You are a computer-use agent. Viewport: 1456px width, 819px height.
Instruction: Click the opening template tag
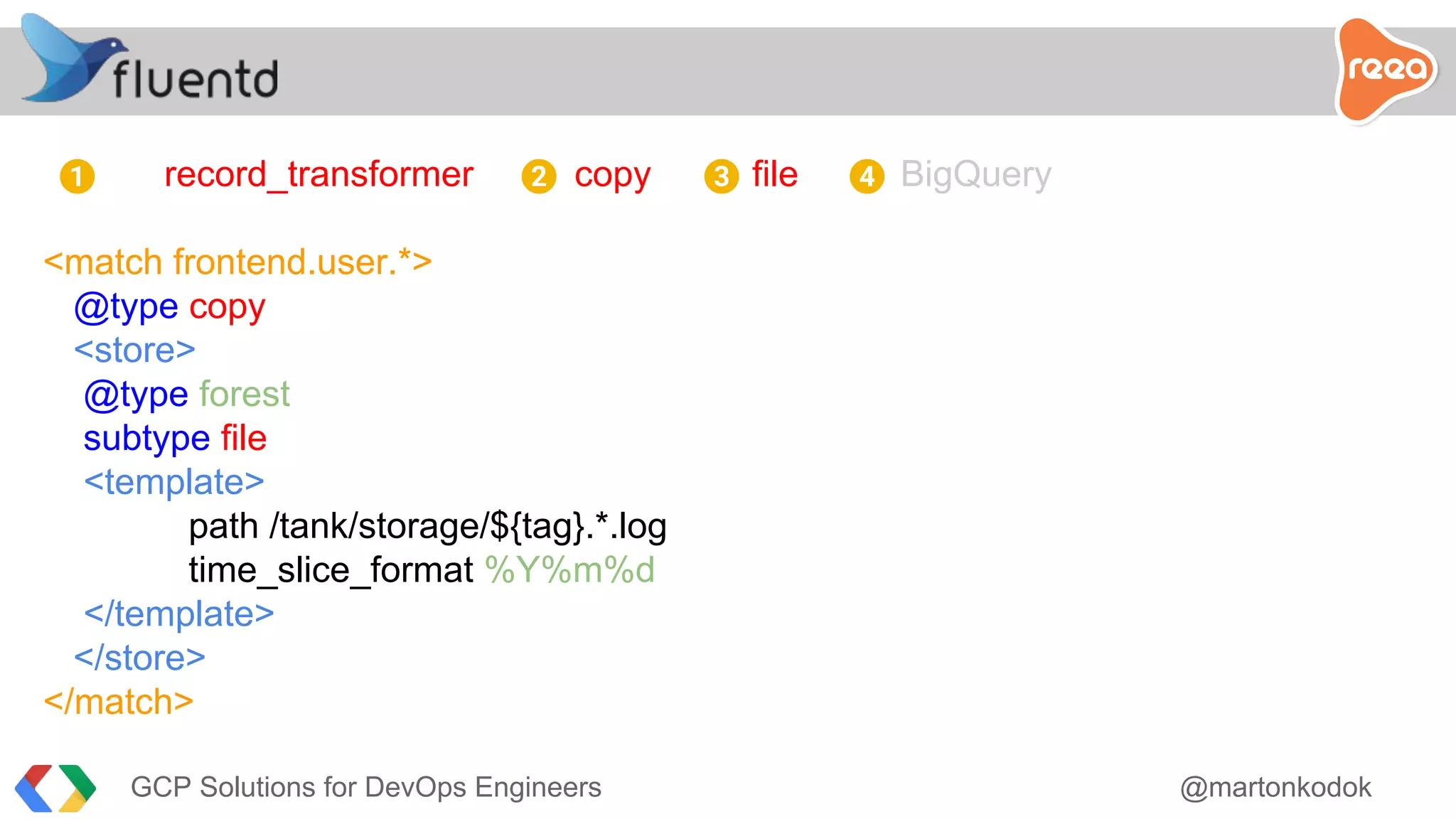(174, 482)
